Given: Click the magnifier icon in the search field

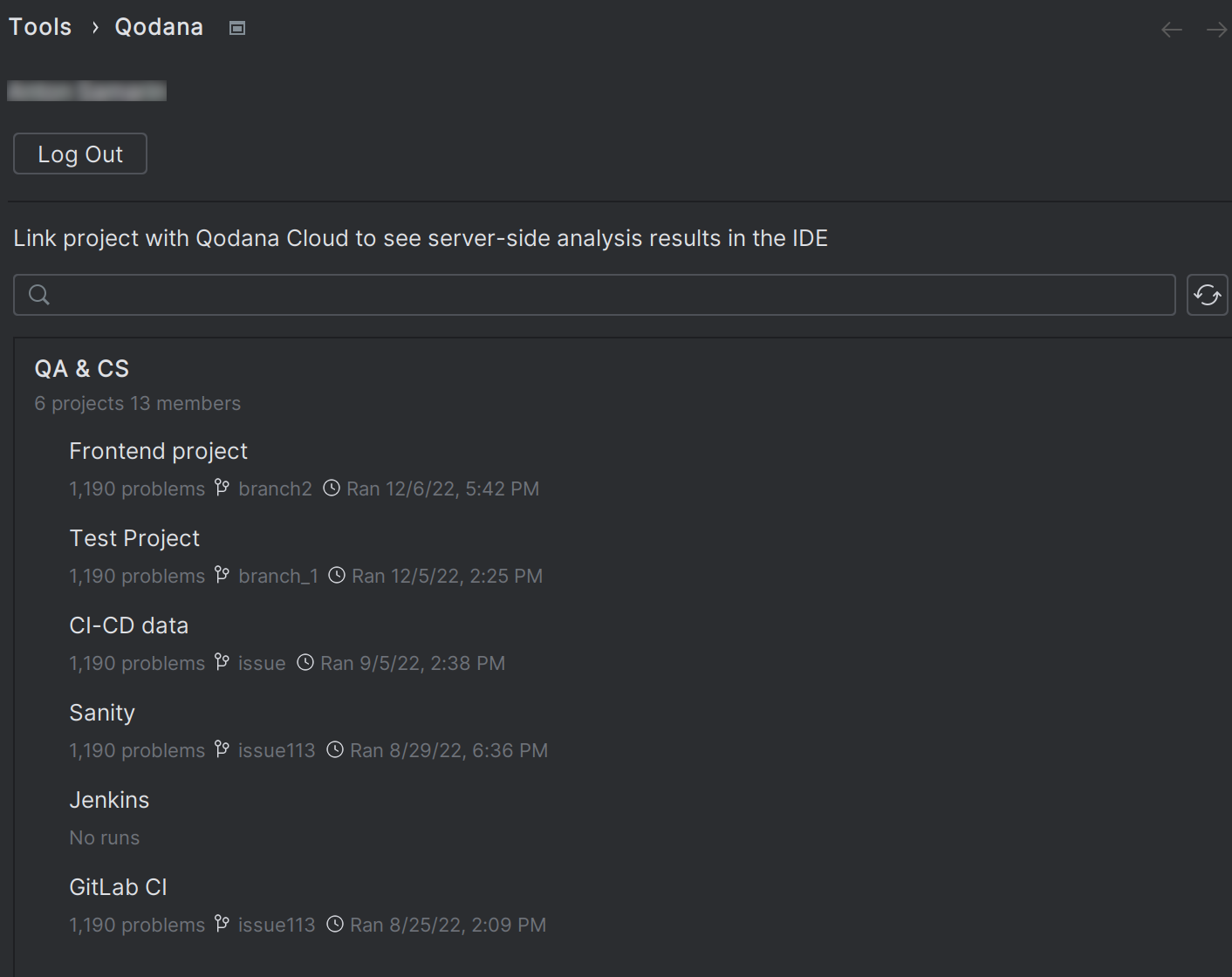Looking at the screenshot, I should pos(38,295).
